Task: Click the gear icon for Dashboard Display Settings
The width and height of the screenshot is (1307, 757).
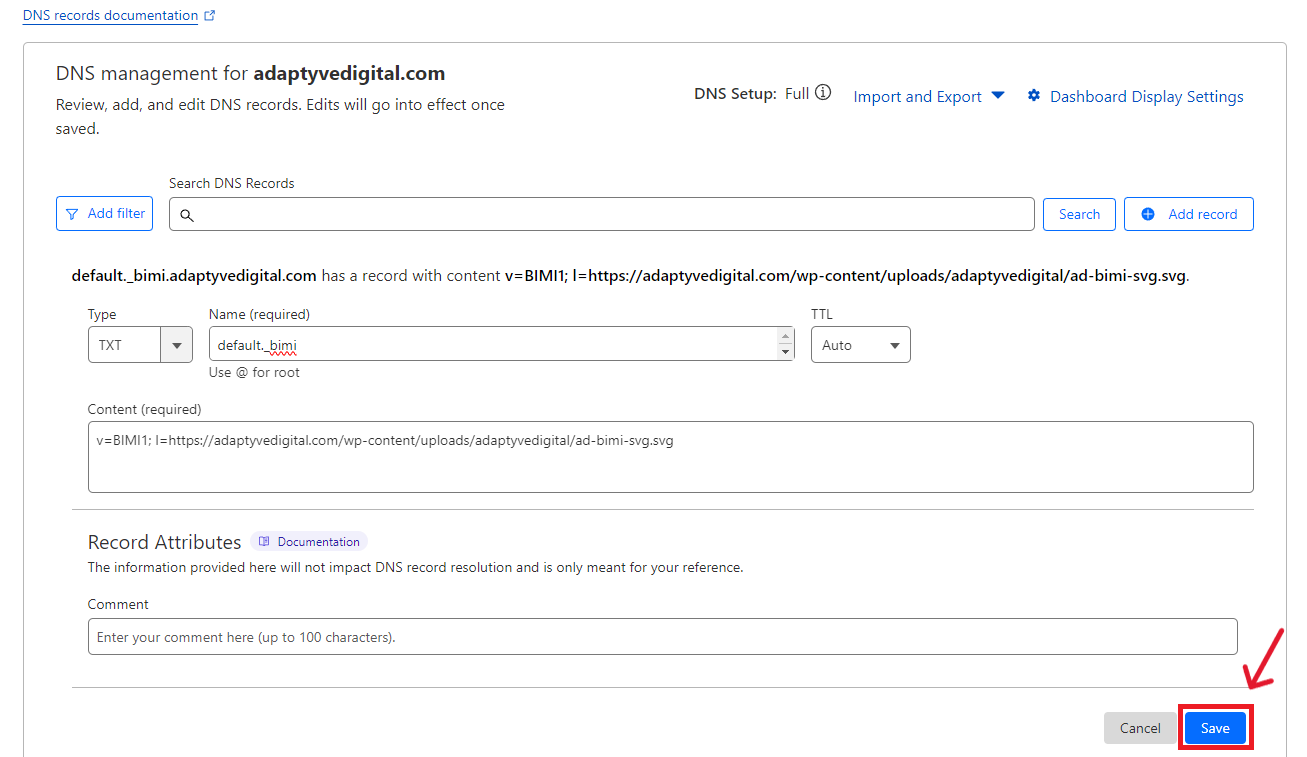Action: (1034, 96)
